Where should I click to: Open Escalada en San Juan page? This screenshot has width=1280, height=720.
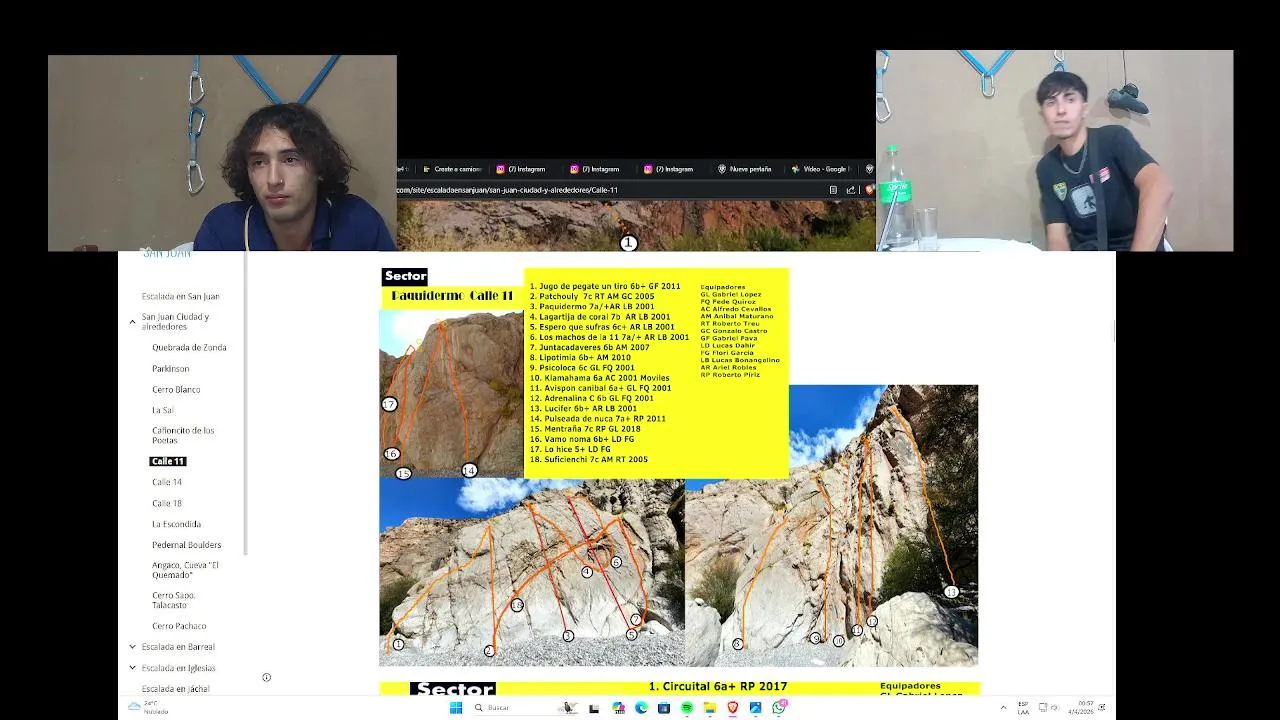pyautogui.click(x=180, y=296)
